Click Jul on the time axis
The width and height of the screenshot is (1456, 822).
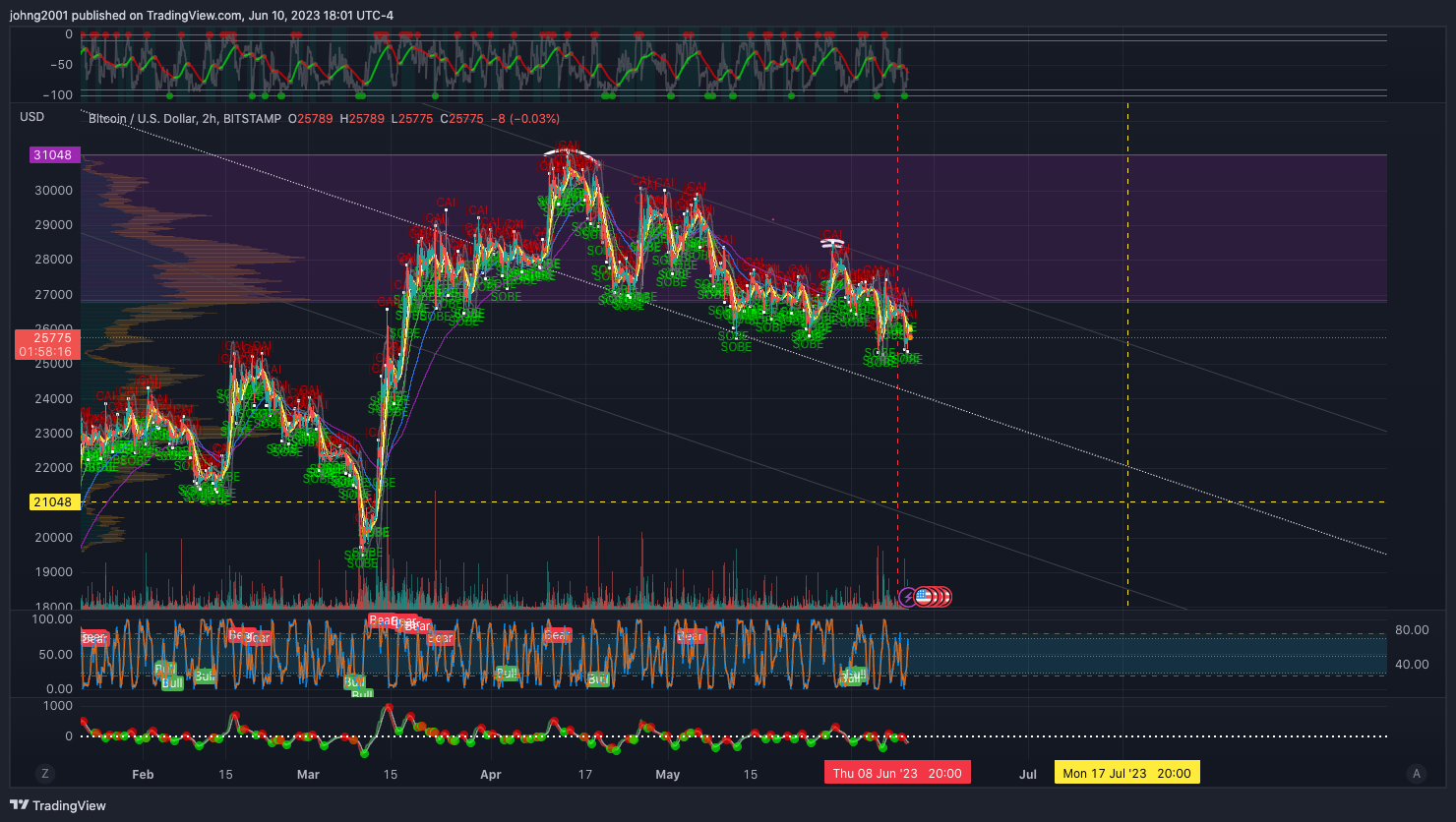pyautogui.click(x=1028, y=775)
